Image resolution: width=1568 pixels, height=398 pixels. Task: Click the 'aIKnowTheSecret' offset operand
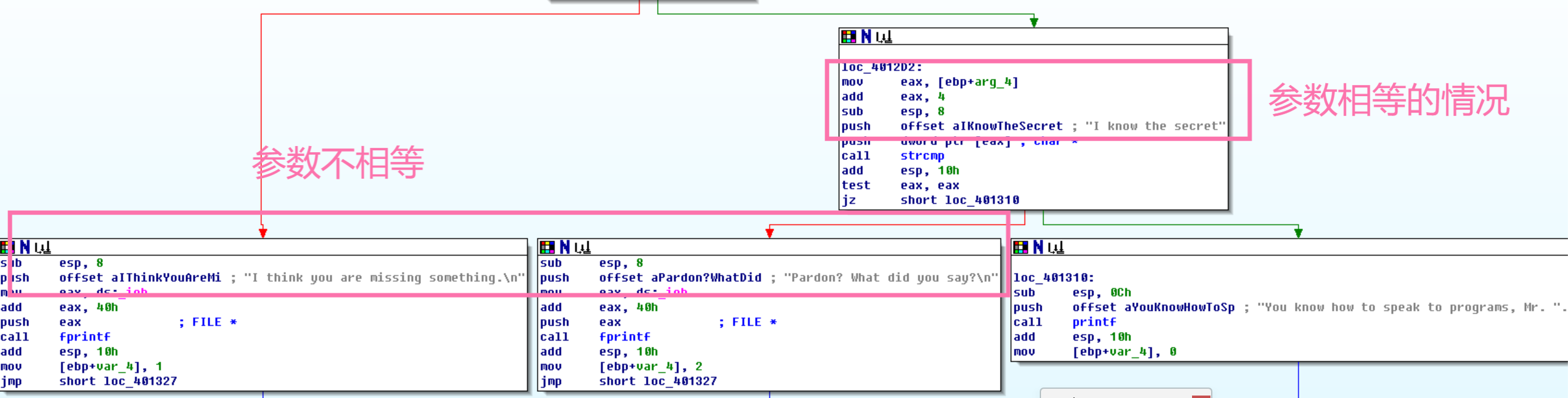pyautogui.click(x=1008, y=126)
